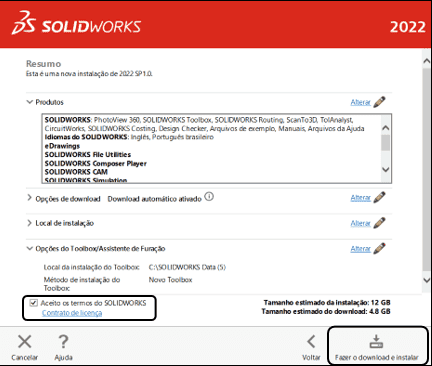Open the download info circle icon
This screenshot has width=432, height=366.
pyautogui.click(x=209, y=197)
